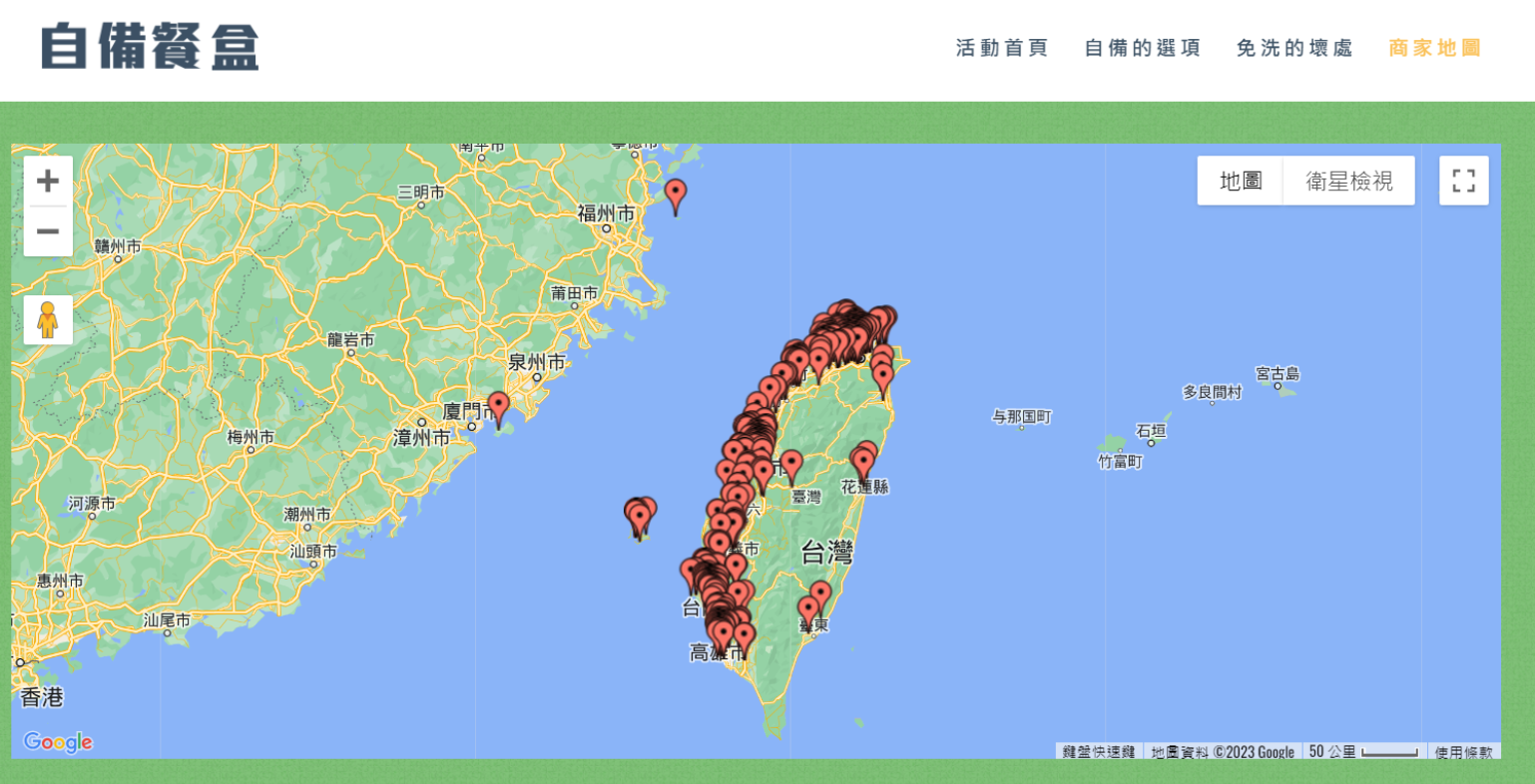
Task: Click the map pin at 廈門市
Action: pyautogui.click(x=498, y=407)
